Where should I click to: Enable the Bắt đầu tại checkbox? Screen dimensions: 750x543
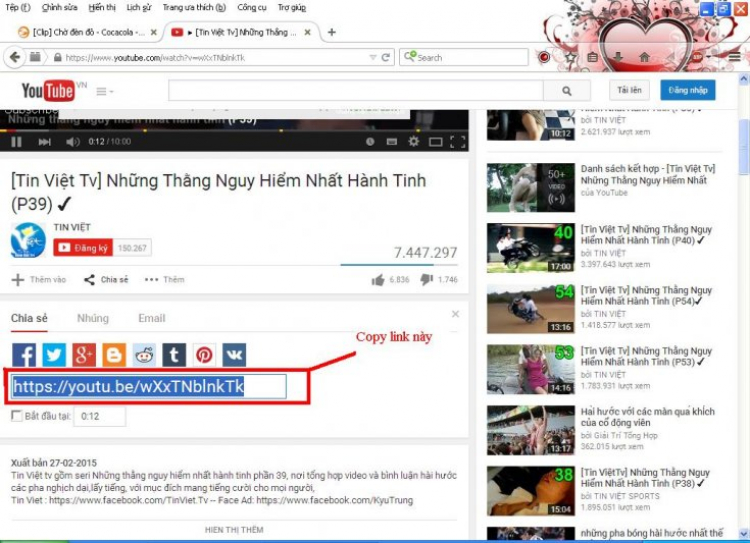pos(17,416)
